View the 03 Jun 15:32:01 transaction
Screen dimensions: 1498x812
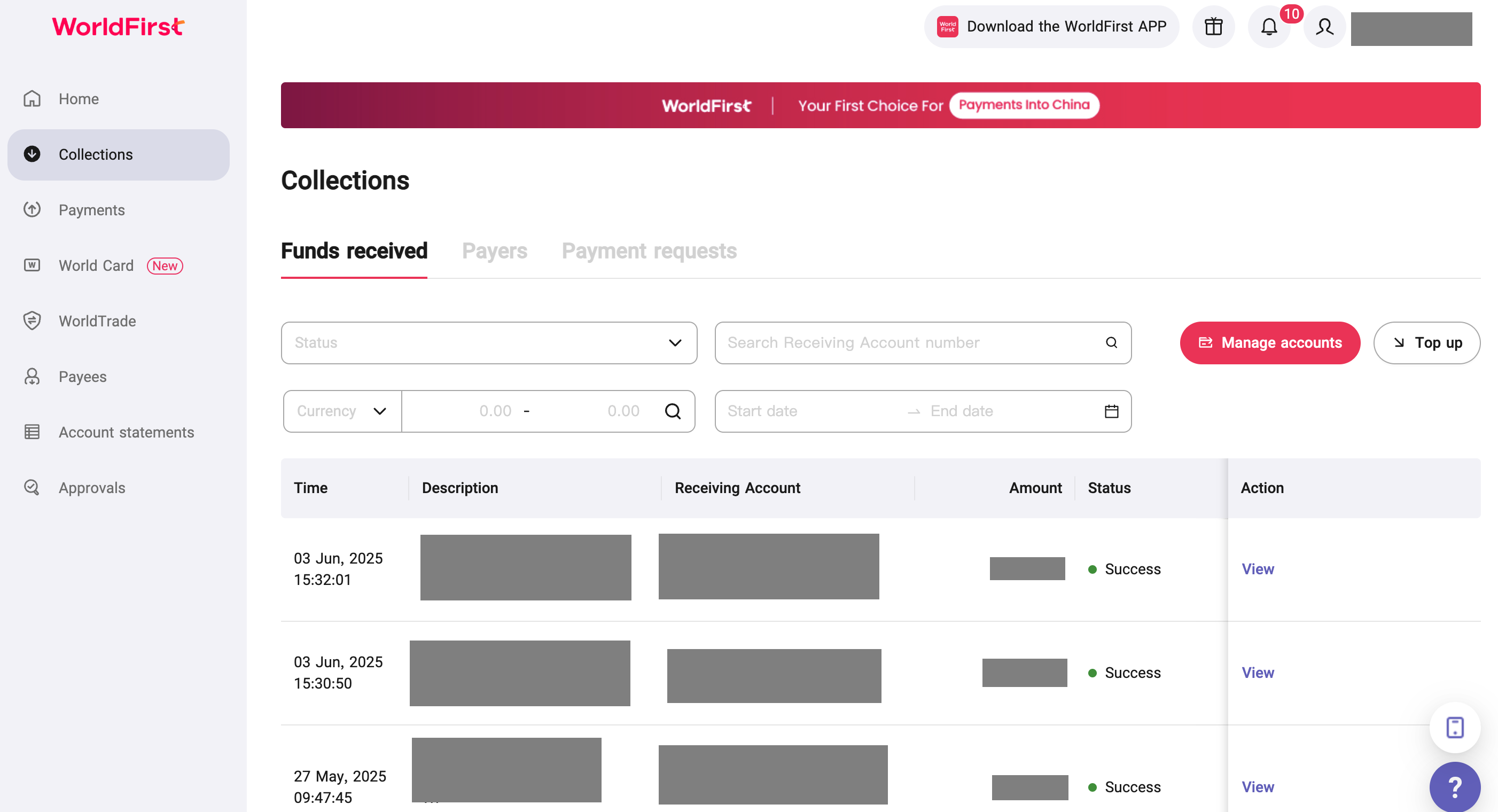click(1258, 569)
